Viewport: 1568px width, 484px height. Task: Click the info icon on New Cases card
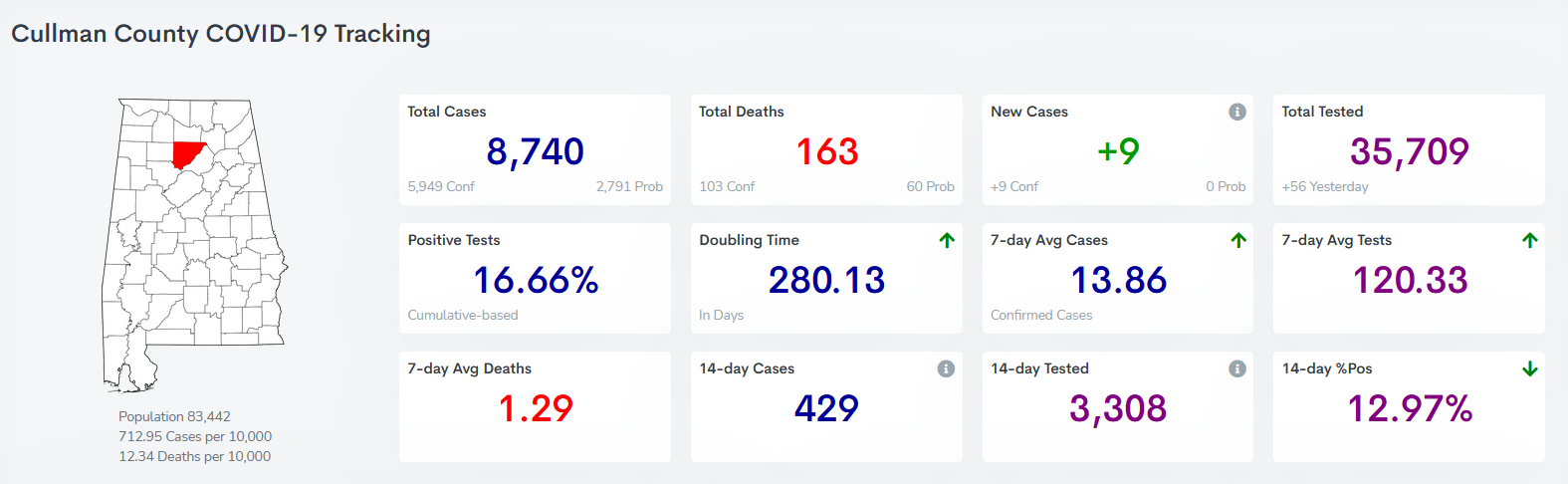(x=1237, y=112)
